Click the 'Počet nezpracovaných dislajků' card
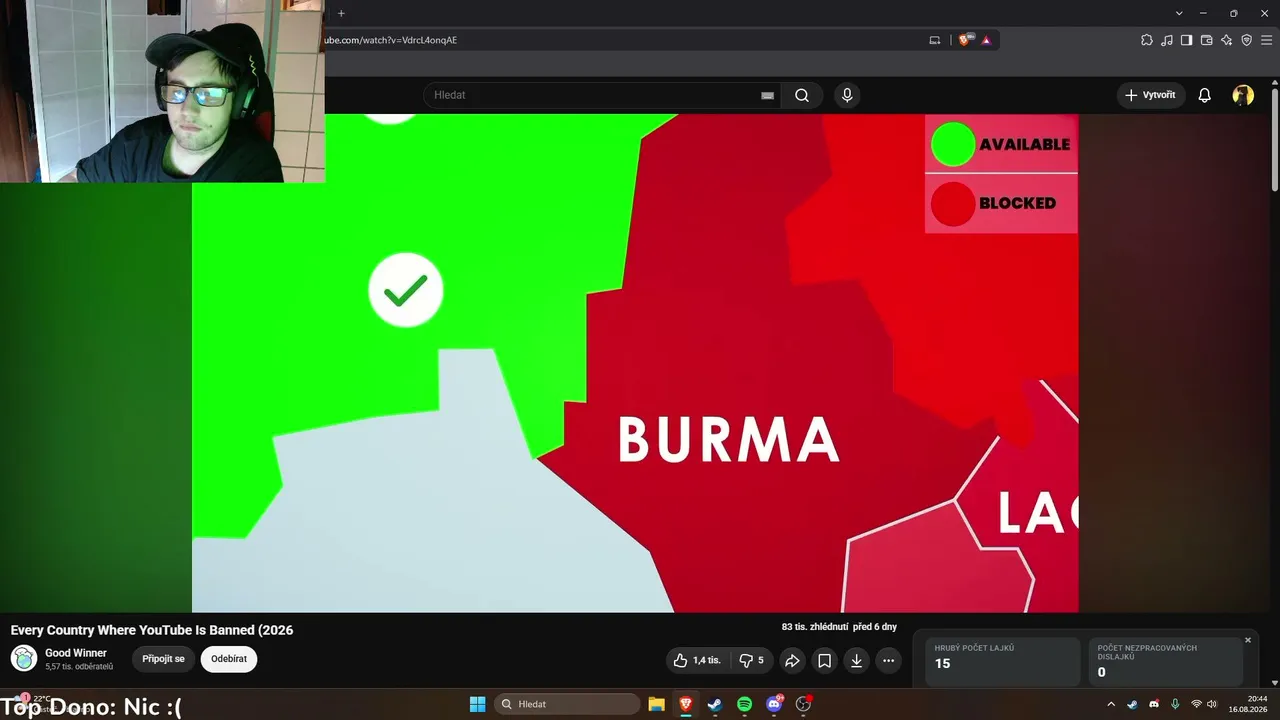This screenshot has width=1280, height=720. [x=1166, y=662]
